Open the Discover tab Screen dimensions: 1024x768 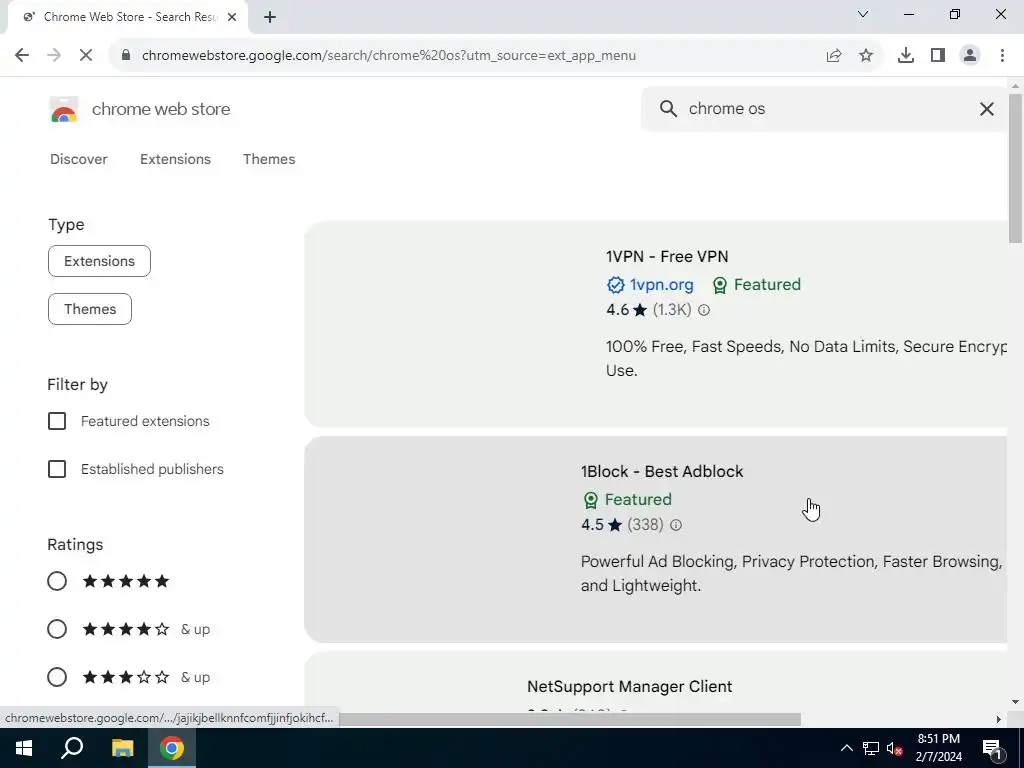click(x=78, y=159)
